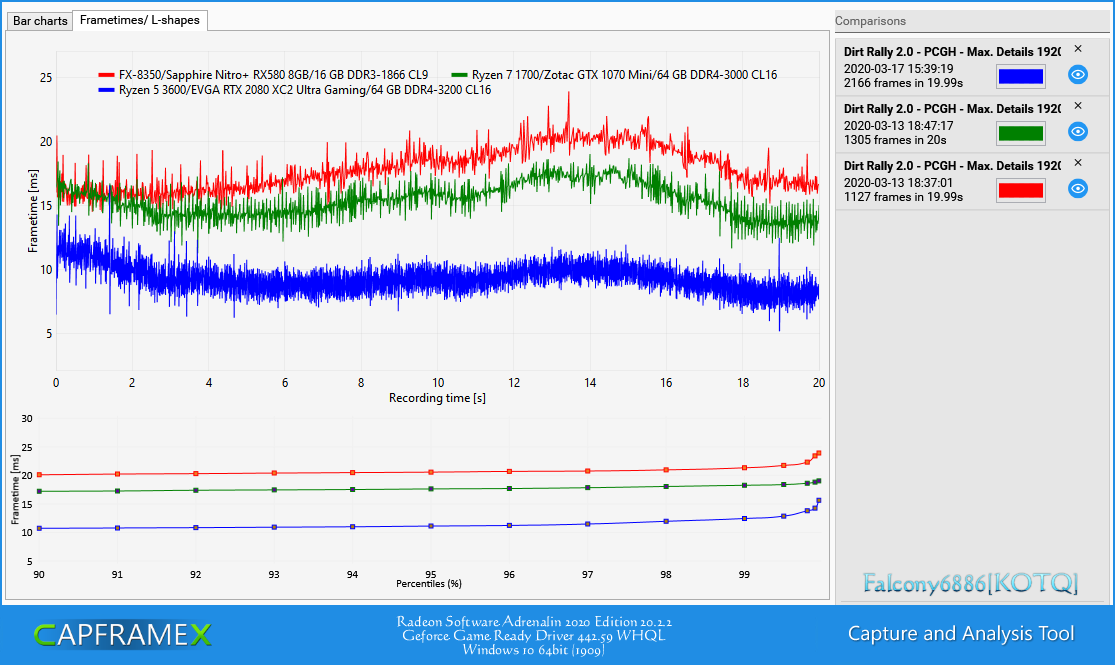
Task: Switch to the Bar charts tab
Action: [40, 21]
